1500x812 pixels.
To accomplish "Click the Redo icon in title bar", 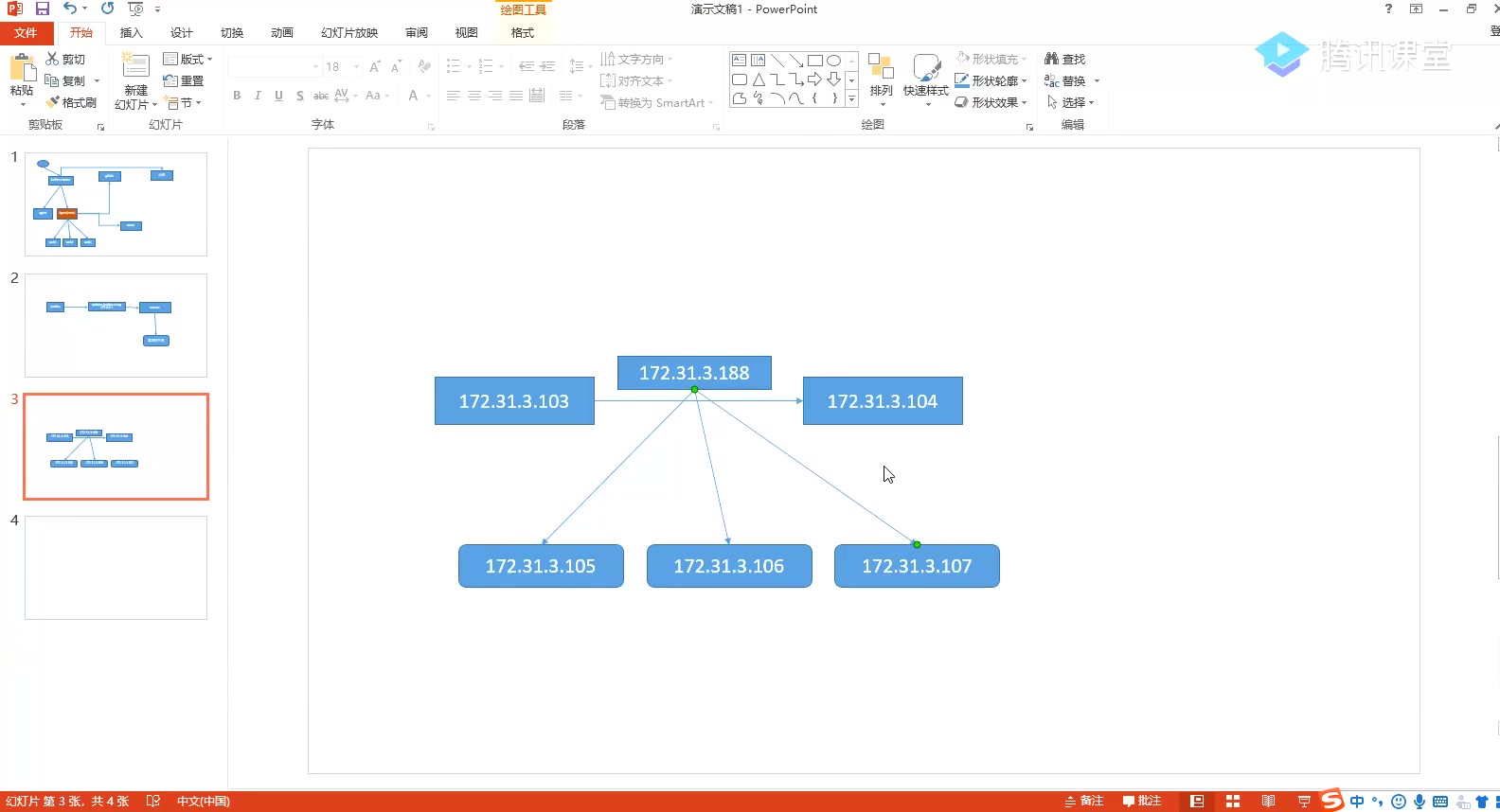I will coord(107,9).
